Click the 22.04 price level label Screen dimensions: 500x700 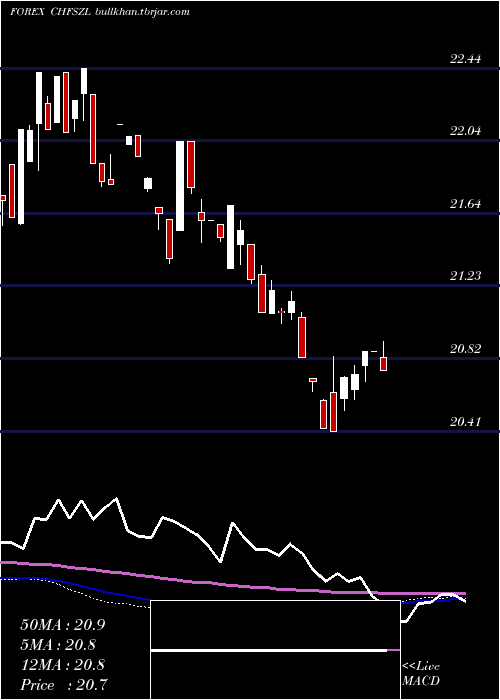465,131
